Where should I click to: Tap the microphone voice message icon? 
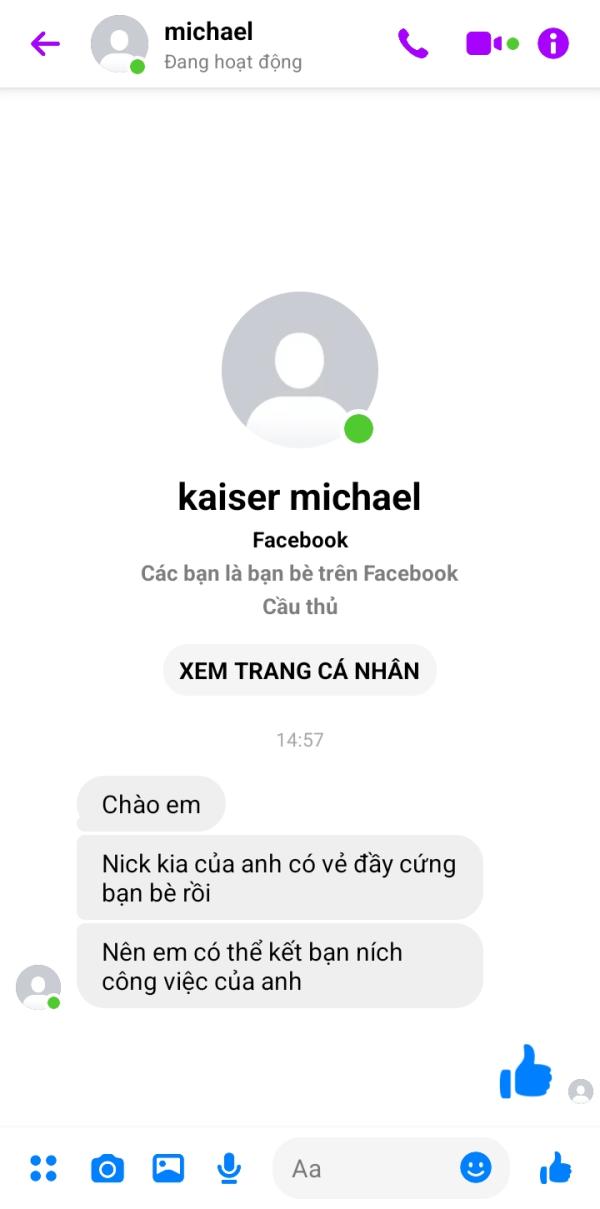[x=229, y=1168]
